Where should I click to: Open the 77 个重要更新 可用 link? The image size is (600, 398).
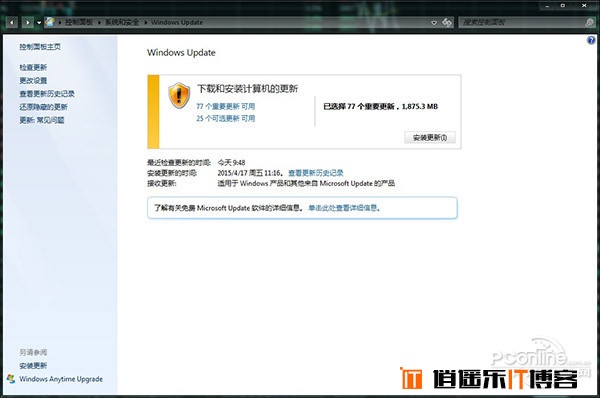click(x=225, y=106)
